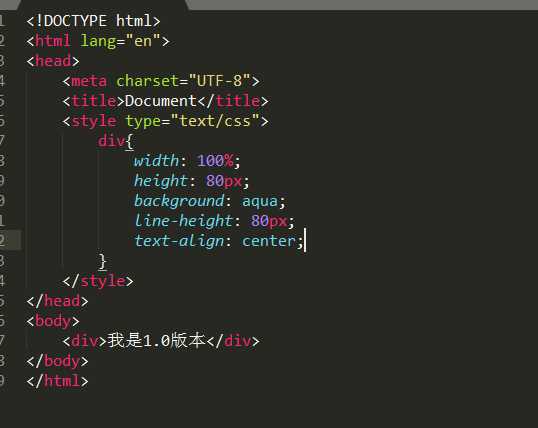538x428 pixels.
Task: Select the charset attribute
Action: coord(148,81)
